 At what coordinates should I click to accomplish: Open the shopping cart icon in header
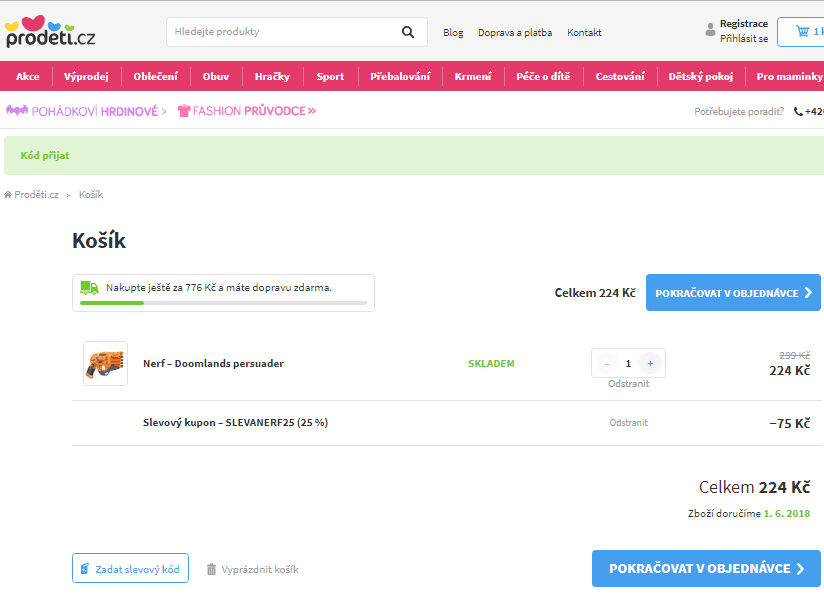tap(802, 31)
